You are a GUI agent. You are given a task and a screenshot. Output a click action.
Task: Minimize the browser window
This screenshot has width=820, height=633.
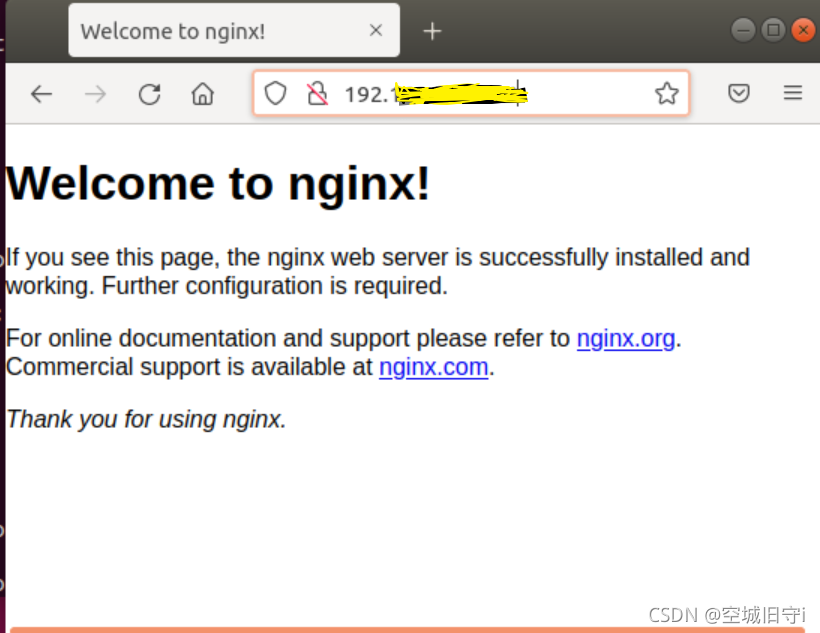click(743, 30)
